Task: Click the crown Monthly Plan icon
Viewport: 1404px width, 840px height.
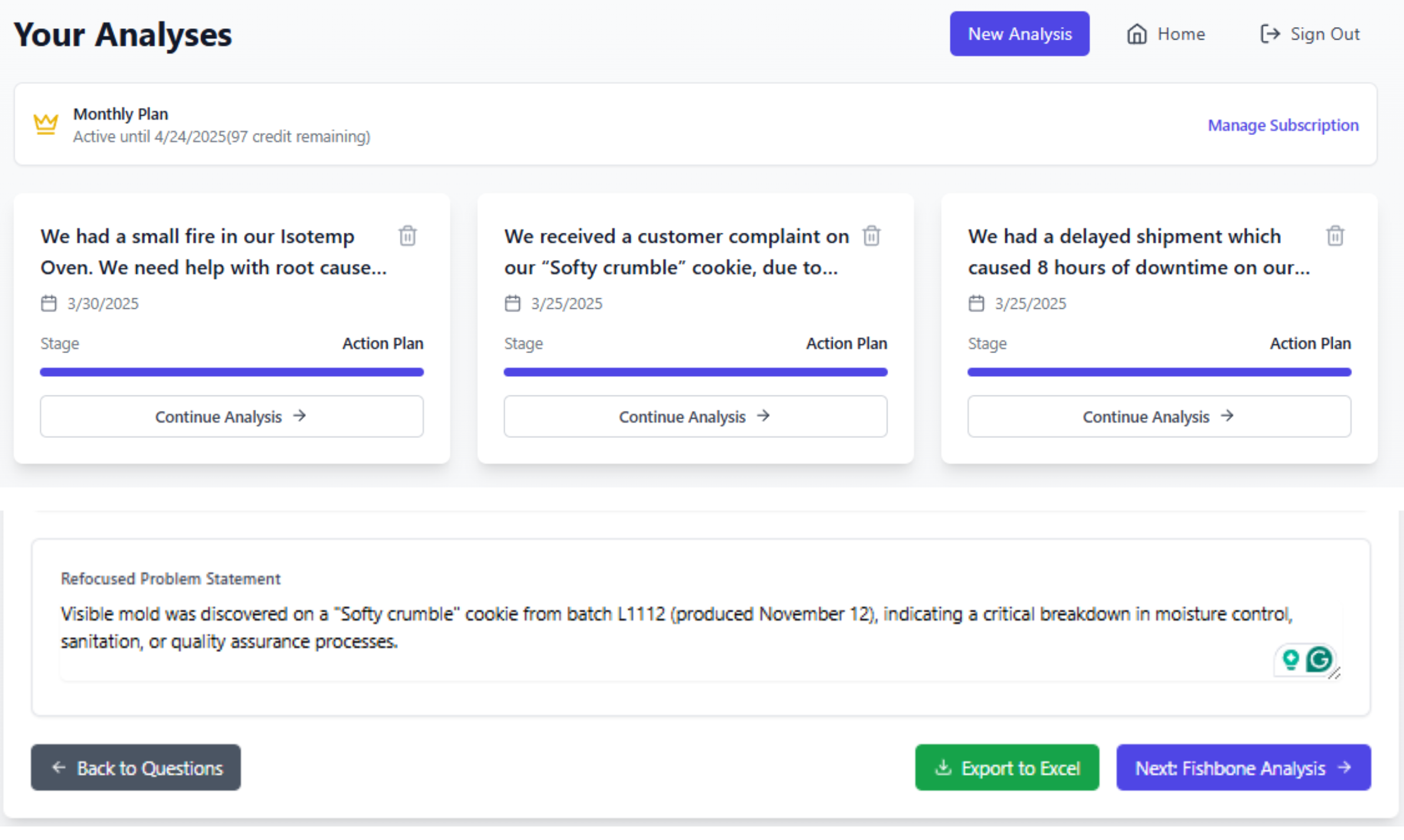Action: pos(46,124)
